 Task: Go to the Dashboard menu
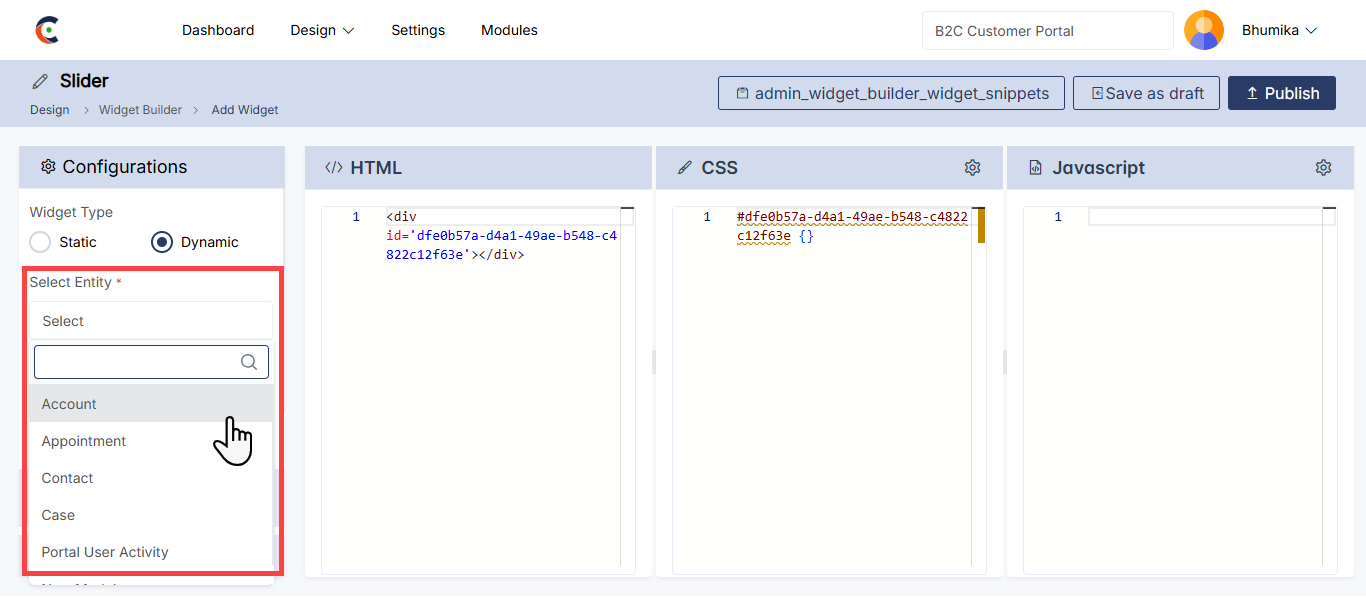click(x=218, y=30)
